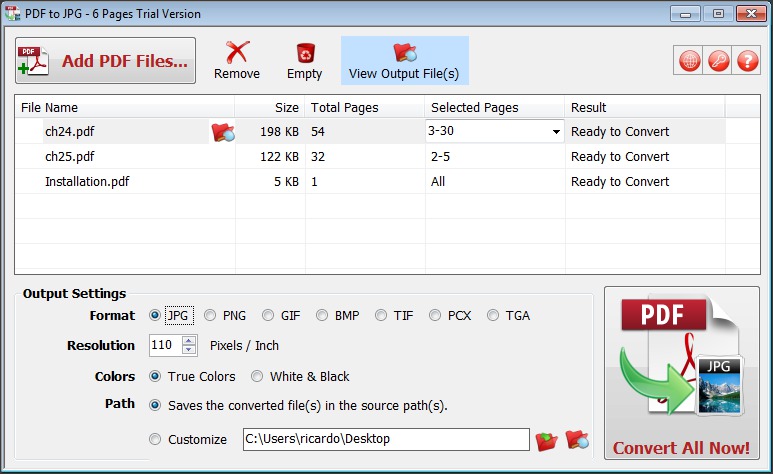Select the ch25.pdf file row
The width and height of the screenshot is (773, 474).
pos(370,156)
